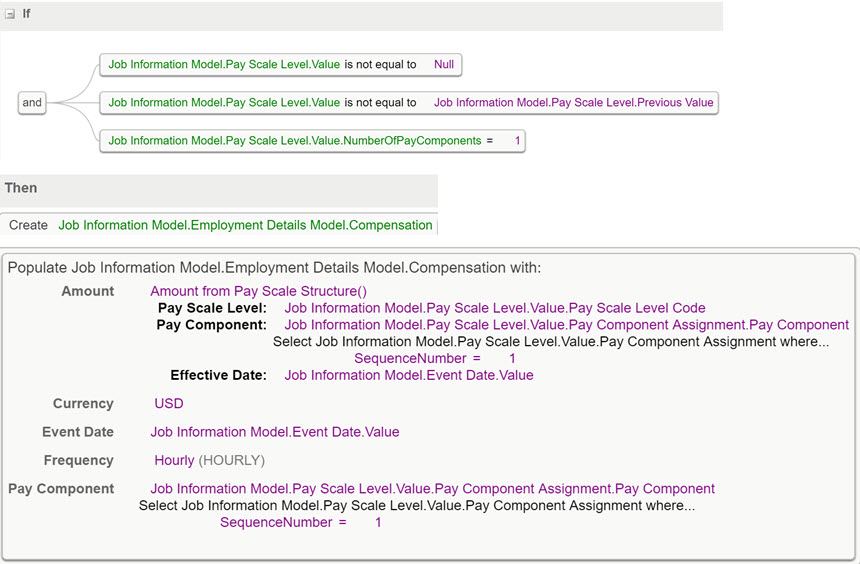This screenshot has width=860, height=564.
Task: Edit value 1 in NumberOfPayComponents condition
Action: point(517,140)
